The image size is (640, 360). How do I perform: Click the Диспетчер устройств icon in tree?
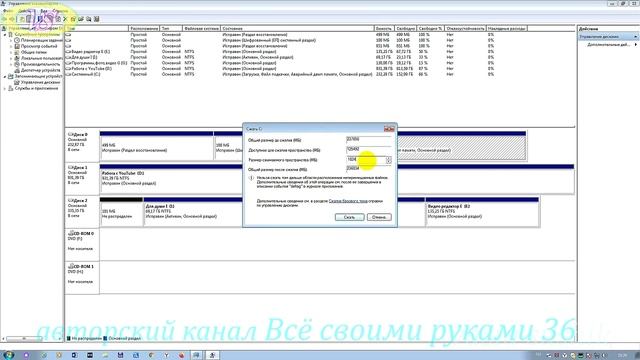(x=17, y=70)
